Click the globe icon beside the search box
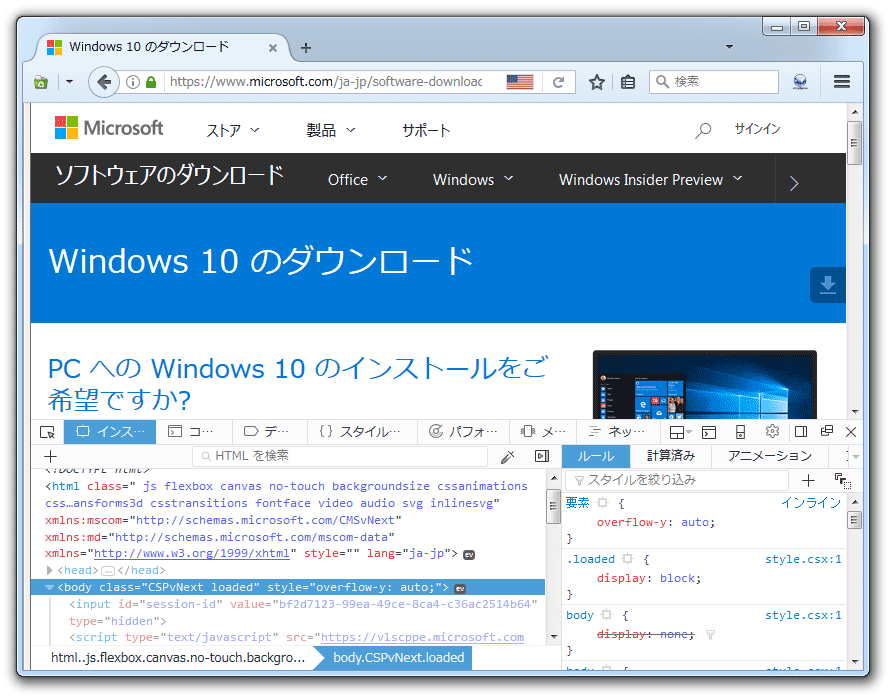This screenshot has width=889, height=698. click(800, 83)
